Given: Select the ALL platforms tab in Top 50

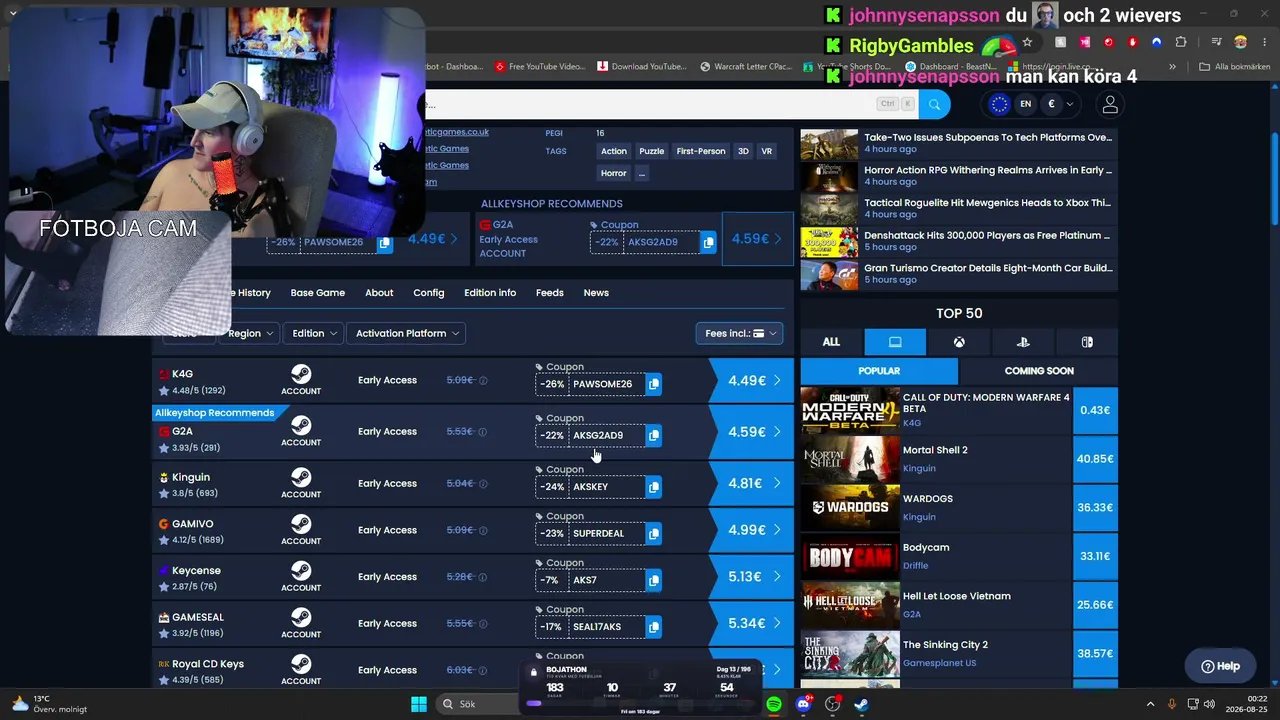Looking at the screenshot, I should tap(831, 342).
